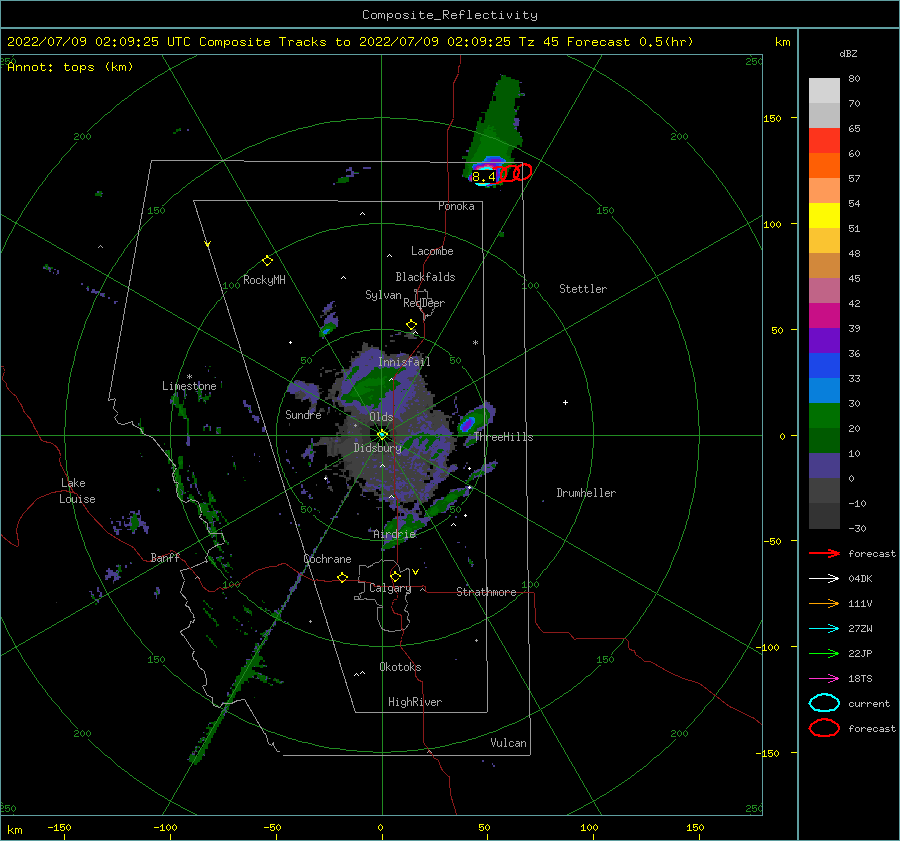Click the Okotoks town label
Image resolution: width=900 pixels, height=841 pixels.
[x=400, y=666]
